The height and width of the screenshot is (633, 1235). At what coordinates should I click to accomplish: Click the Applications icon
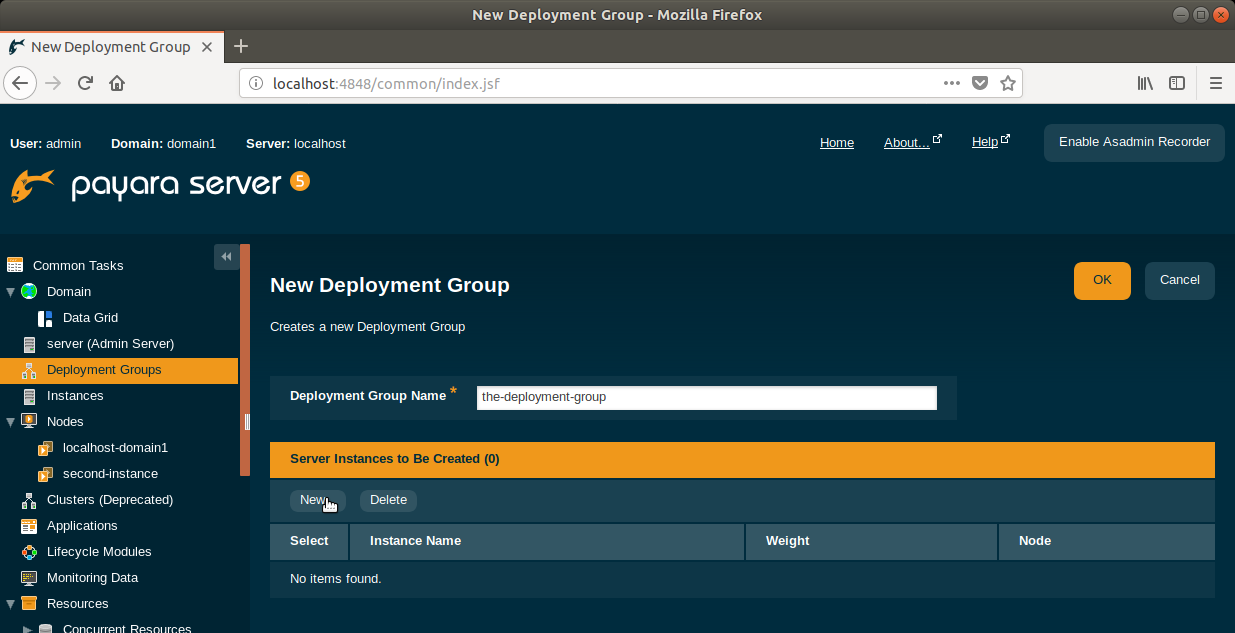tap(28, 526)
